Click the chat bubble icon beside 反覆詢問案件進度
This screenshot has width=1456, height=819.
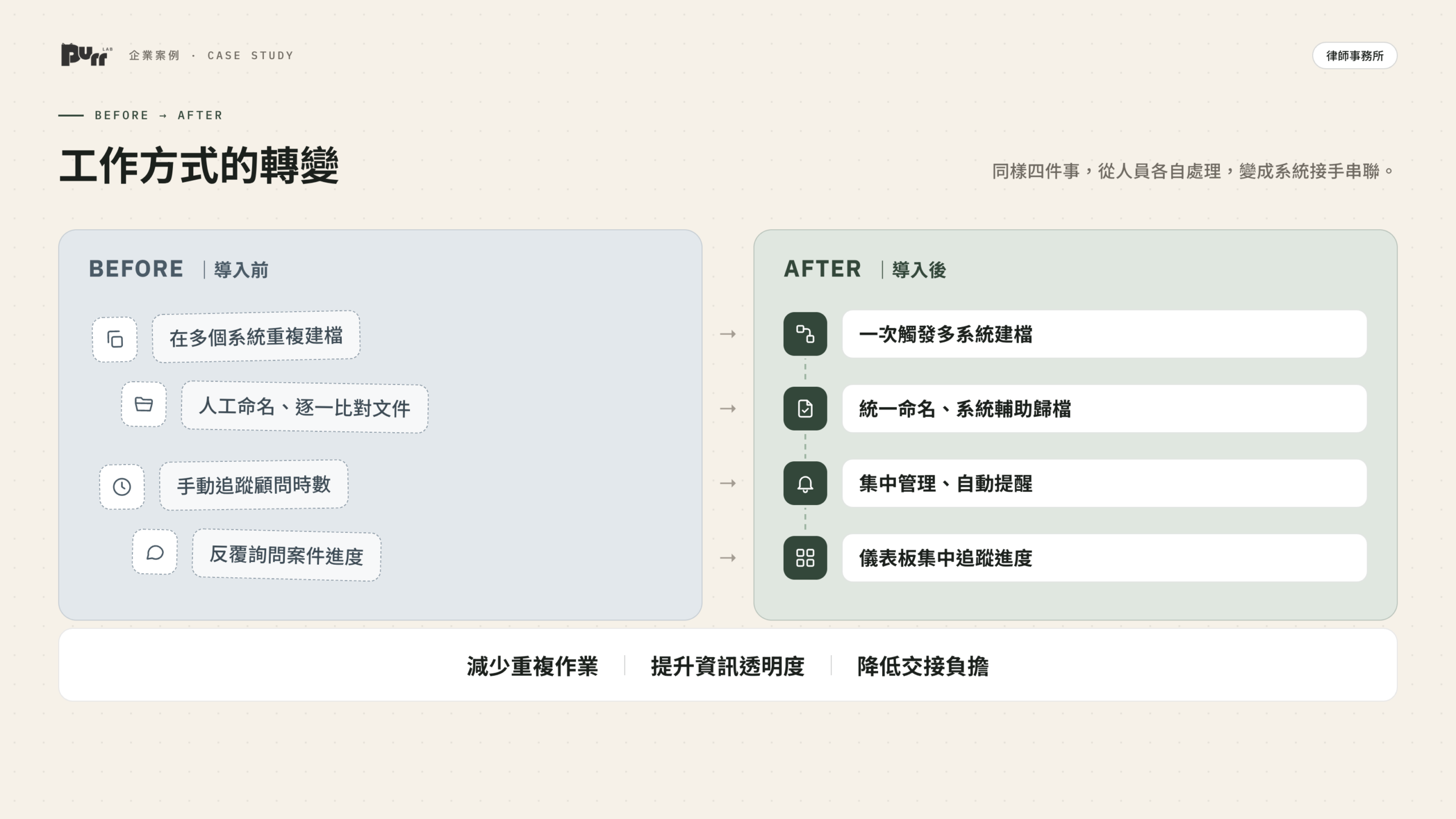click(x=155, y=552)
